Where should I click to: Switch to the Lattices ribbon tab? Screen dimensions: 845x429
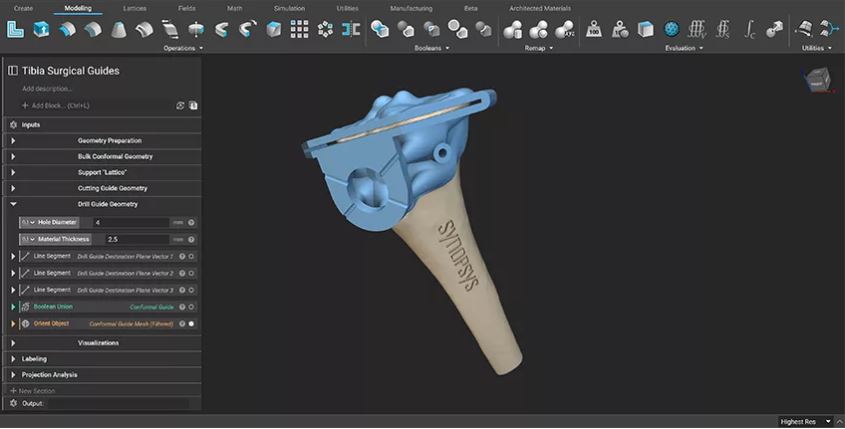(134, 8)
